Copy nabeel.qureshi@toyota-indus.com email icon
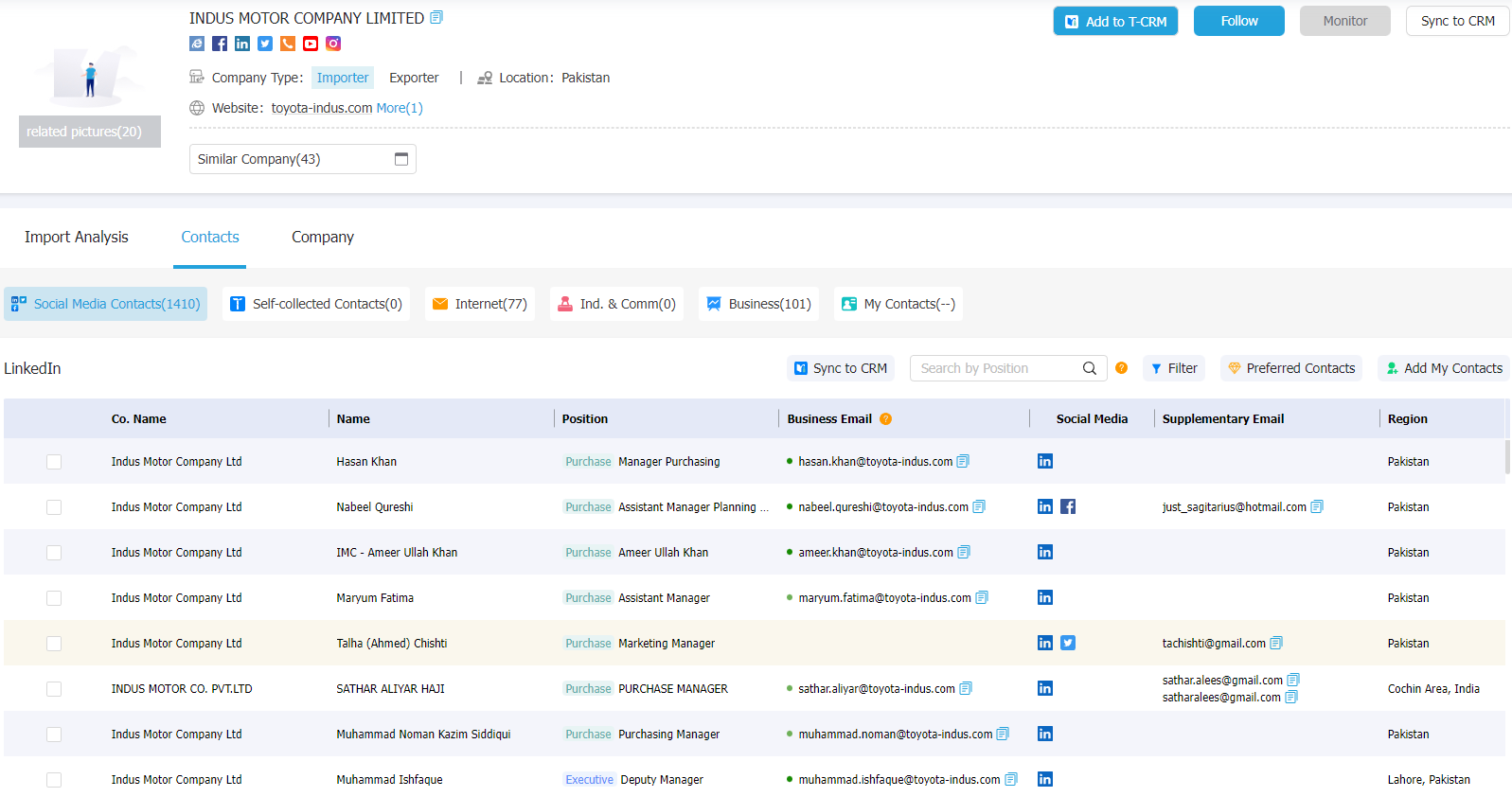This screenshot has height=797, width=1512. [x=979, y=506]
